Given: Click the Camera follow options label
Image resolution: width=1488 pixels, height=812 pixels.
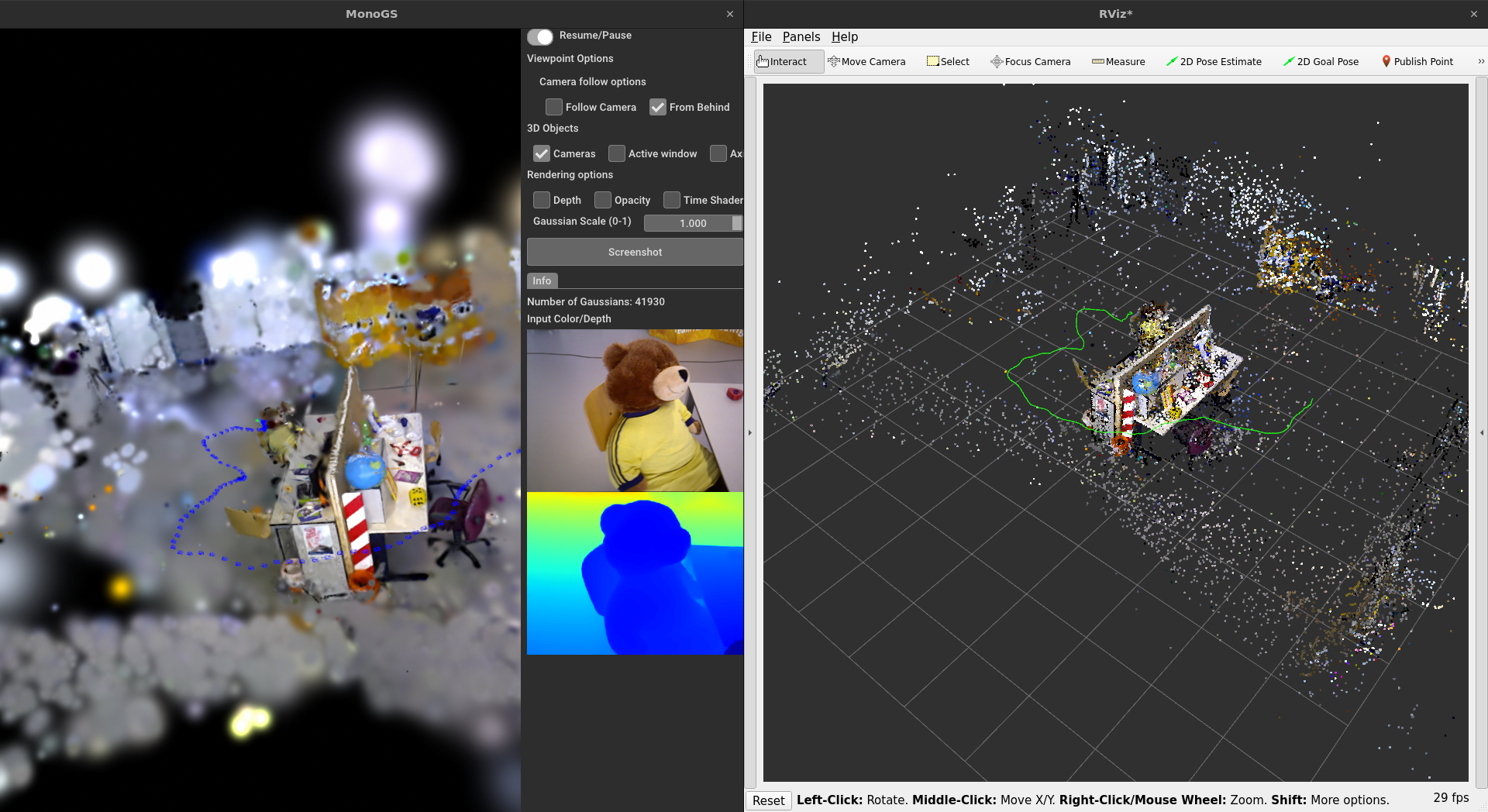Looking at the screenshot, I should [592, 81].
